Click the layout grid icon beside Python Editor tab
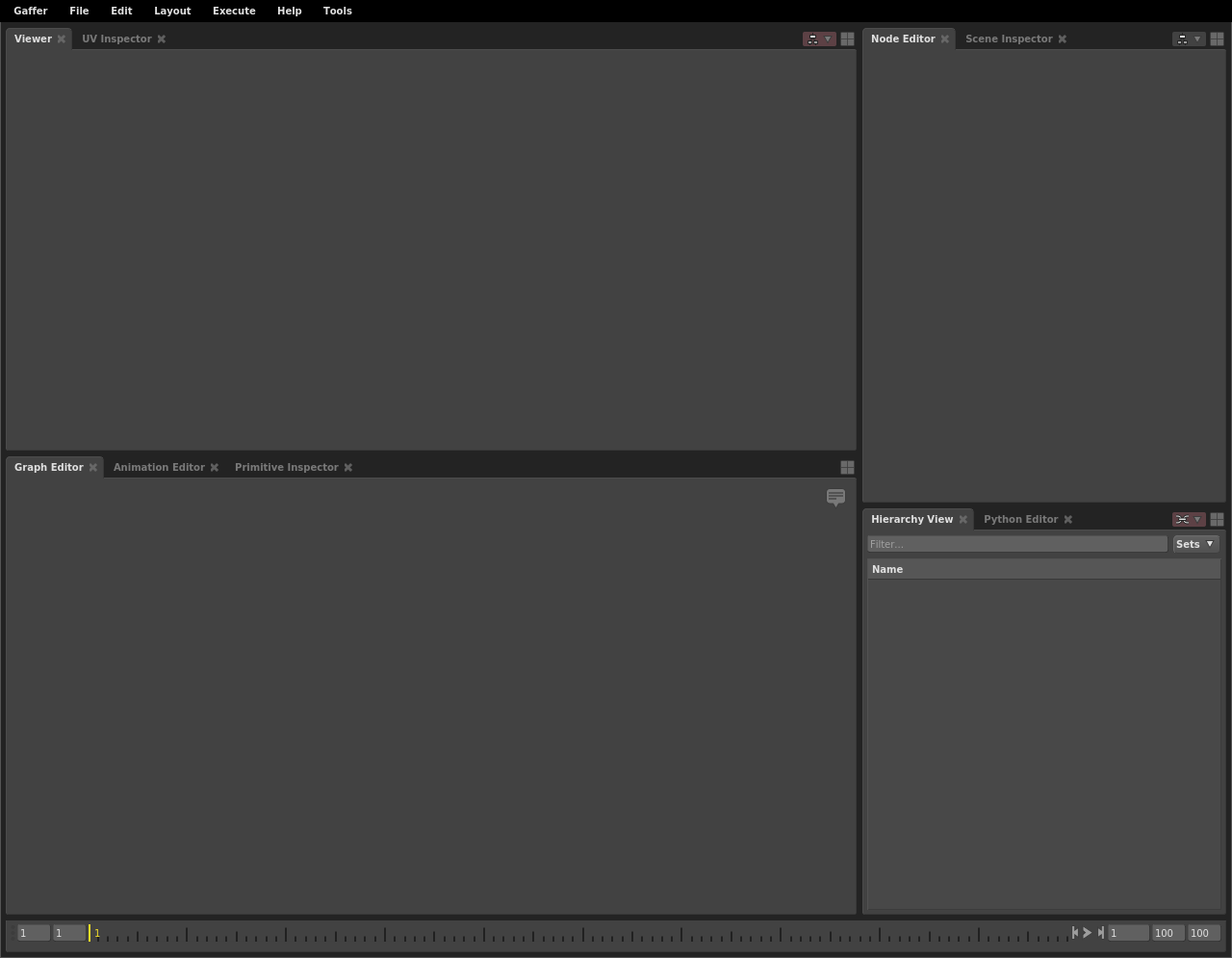Viewport: 1232px width, 958px height. [x=1217, y=519]
